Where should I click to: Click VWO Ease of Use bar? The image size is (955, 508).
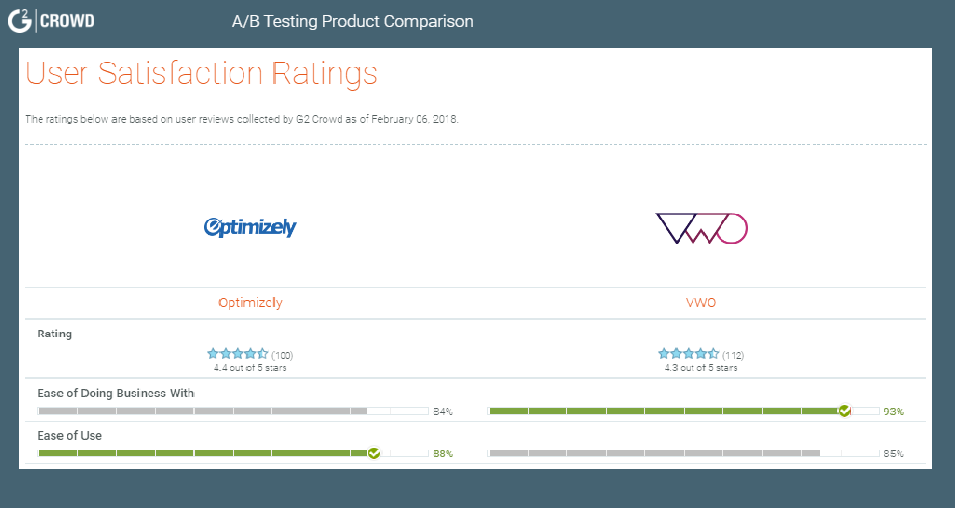coord(684,453)
